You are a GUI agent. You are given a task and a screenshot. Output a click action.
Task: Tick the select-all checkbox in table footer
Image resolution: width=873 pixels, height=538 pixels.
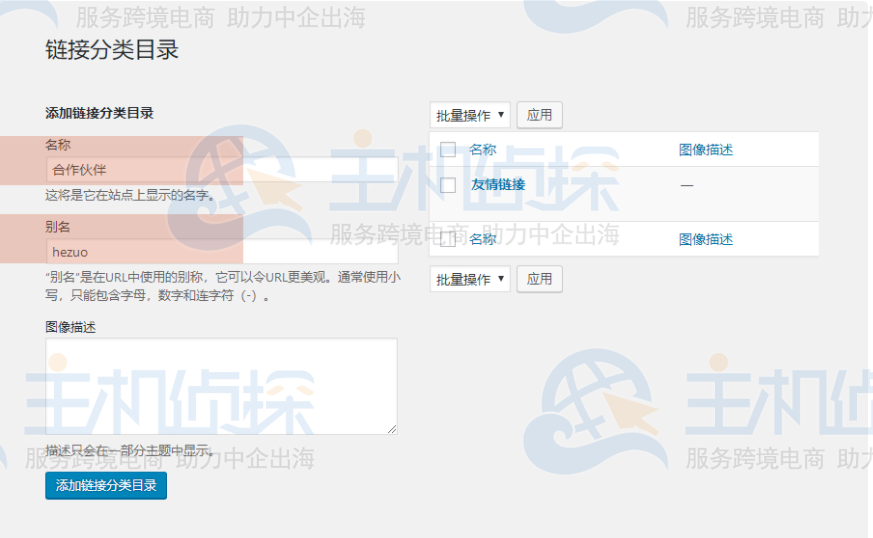point(448,239)
